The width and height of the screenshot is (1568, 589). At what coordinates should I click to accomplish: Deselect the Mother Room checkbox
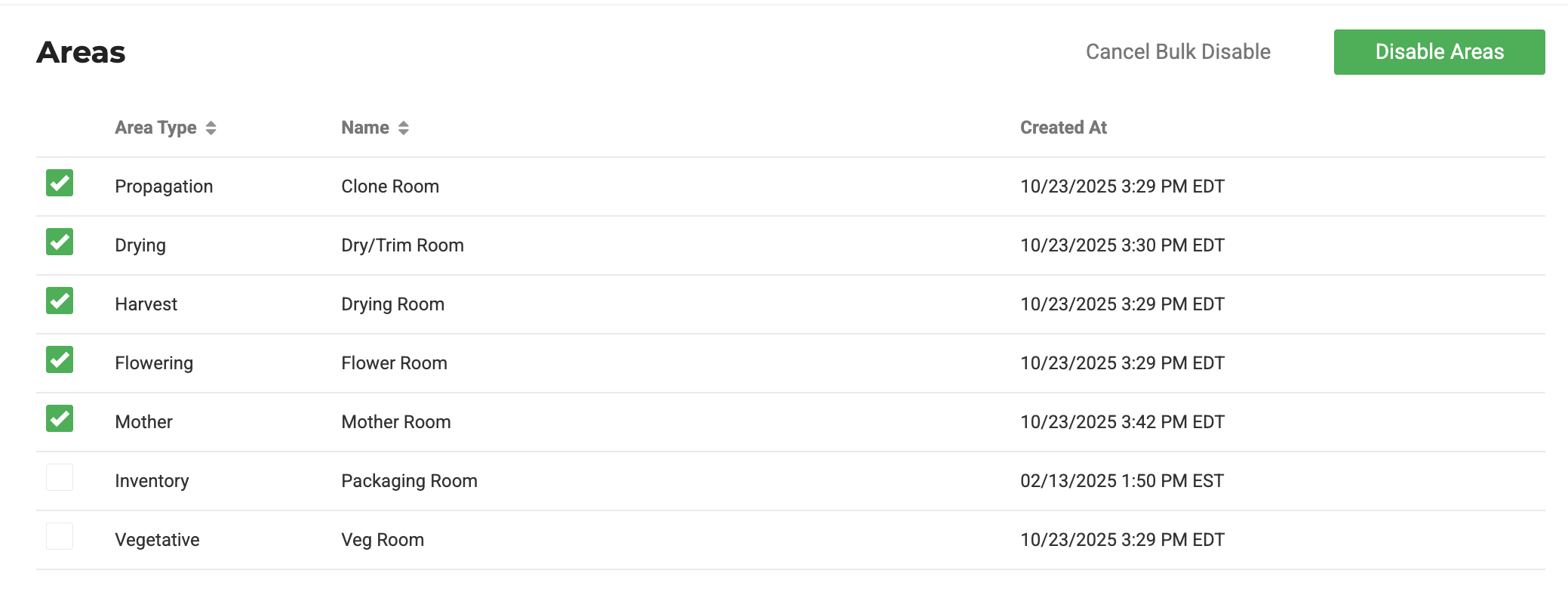60,418
